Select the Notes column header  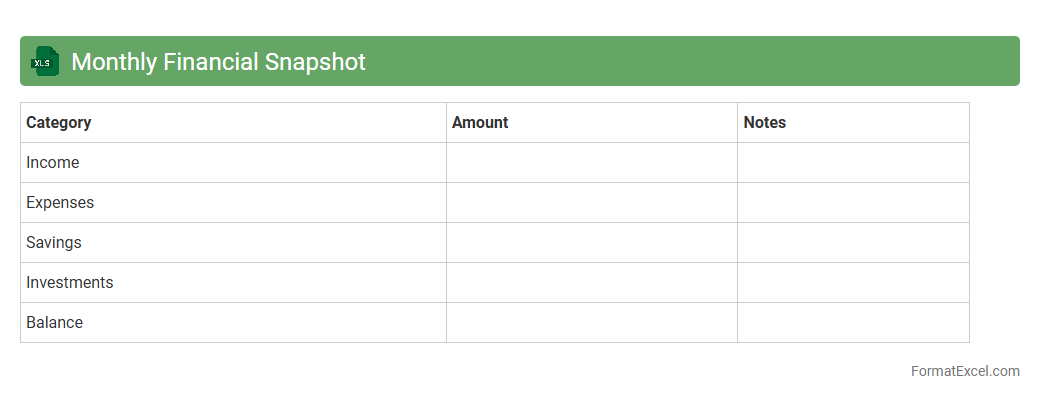765,123
